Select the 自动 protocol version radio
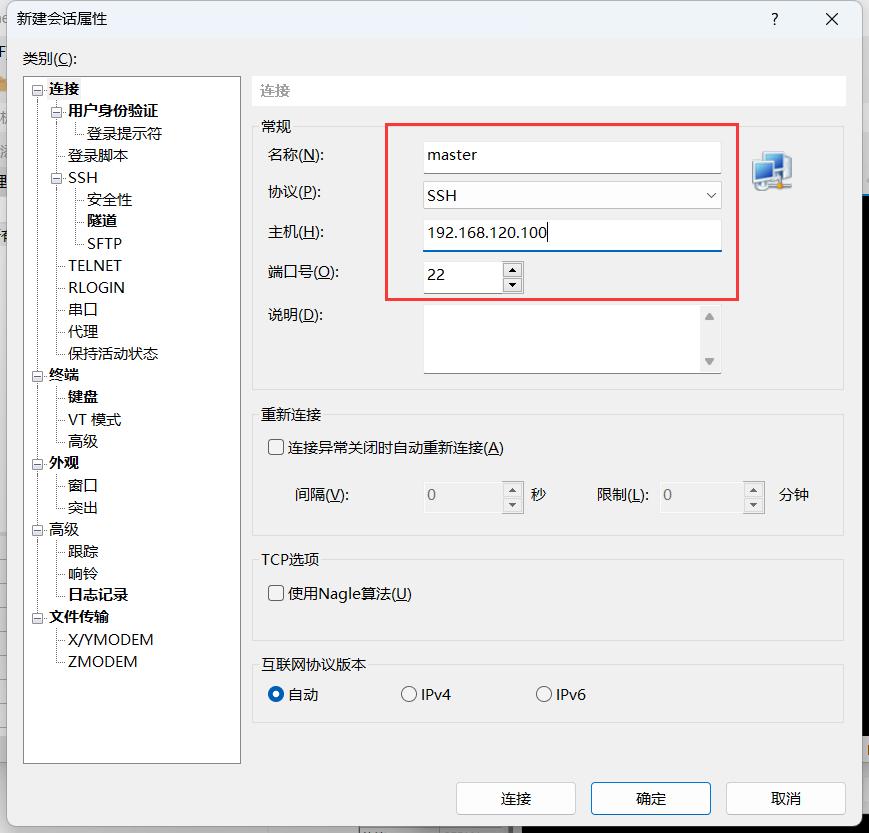 [275, 694]
